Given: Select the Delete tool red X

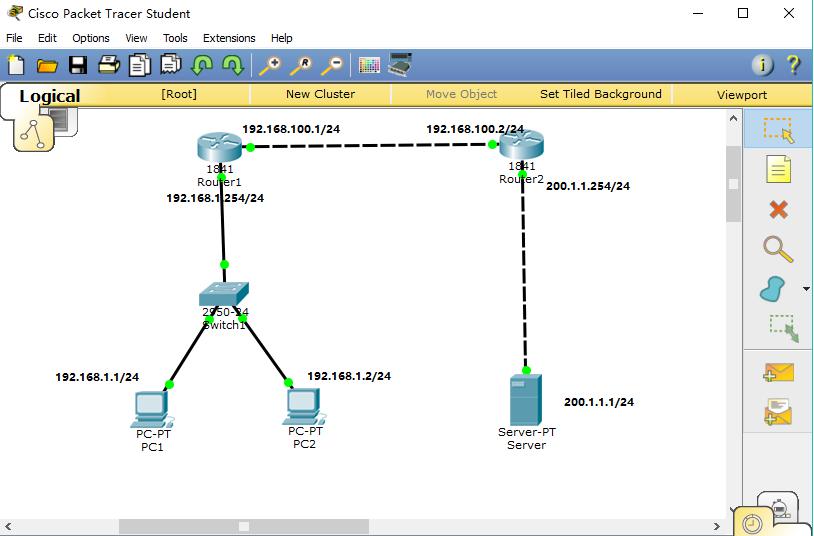Looking at the screenshot, I should (x=778, y=209).
